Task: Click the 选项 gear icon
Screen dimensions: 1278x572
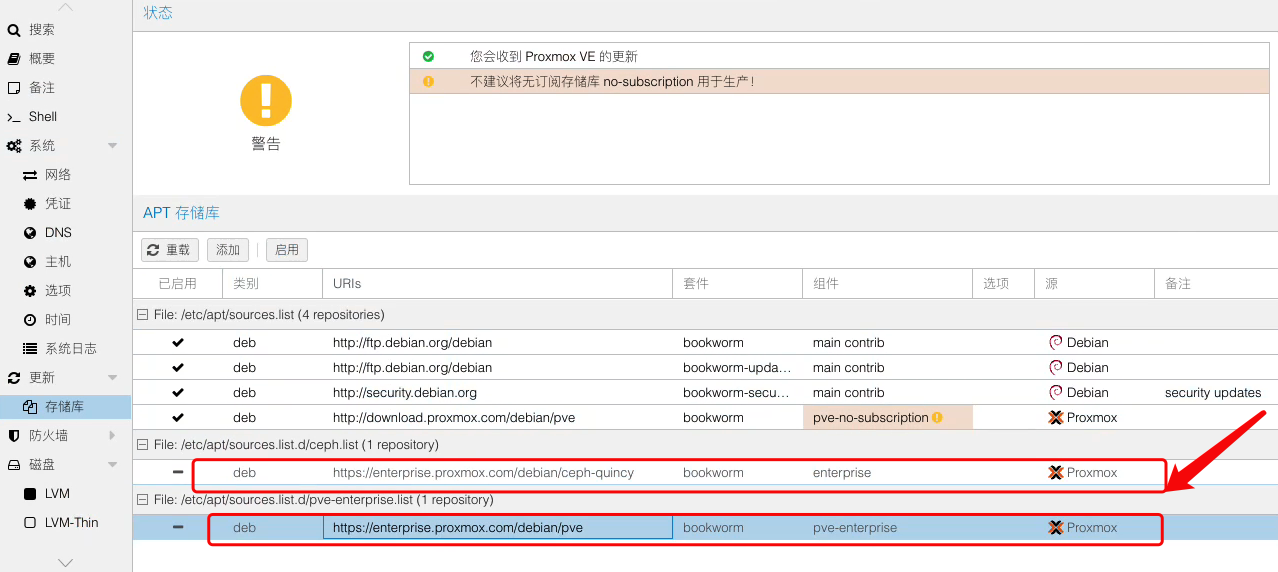Action: pyautogui.click(x=30, y=291)
